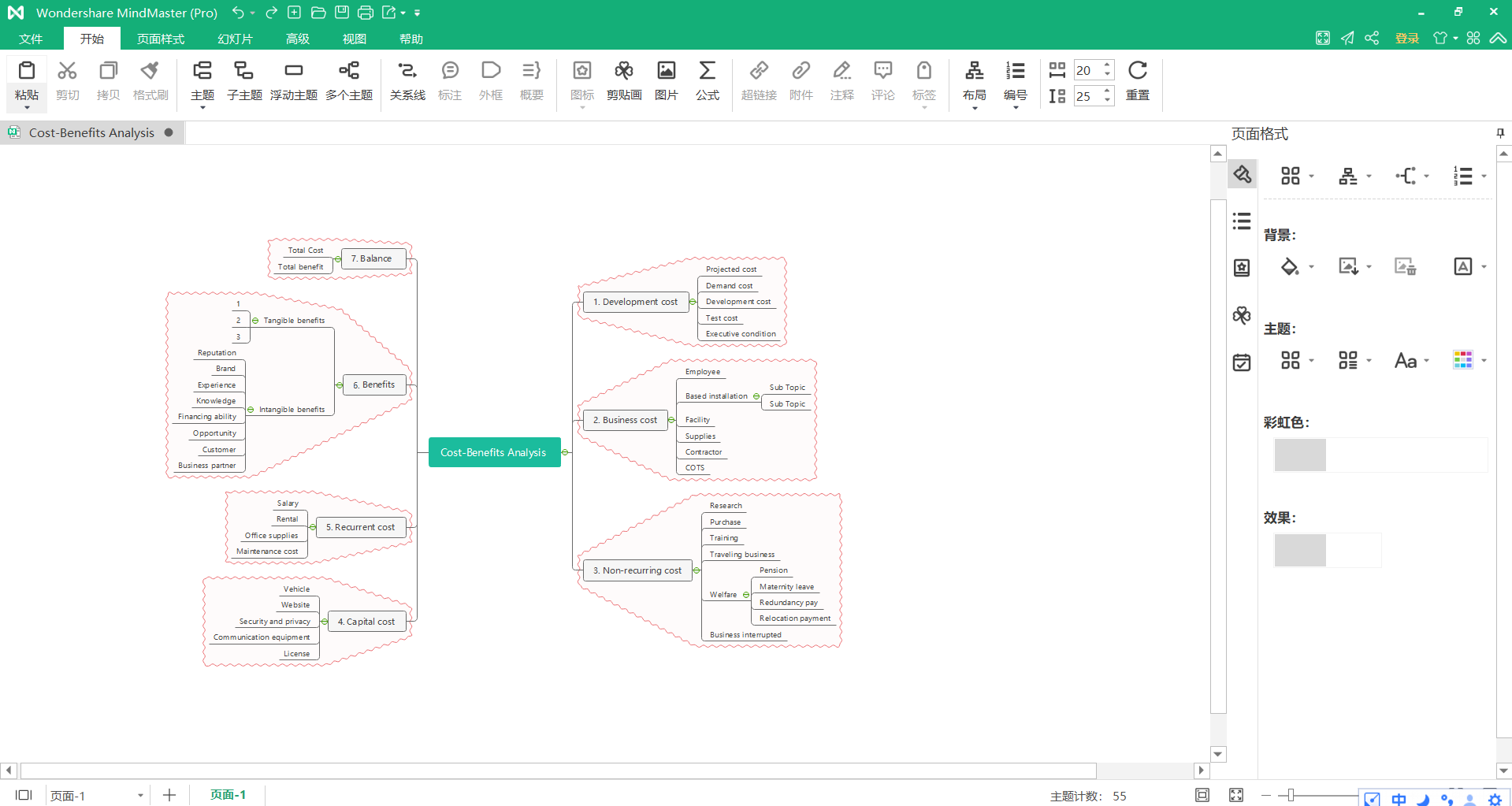The width and height of the screenshot is (1512, 806).
Task: Click the Formula (公式) icon
Action: 707,81
